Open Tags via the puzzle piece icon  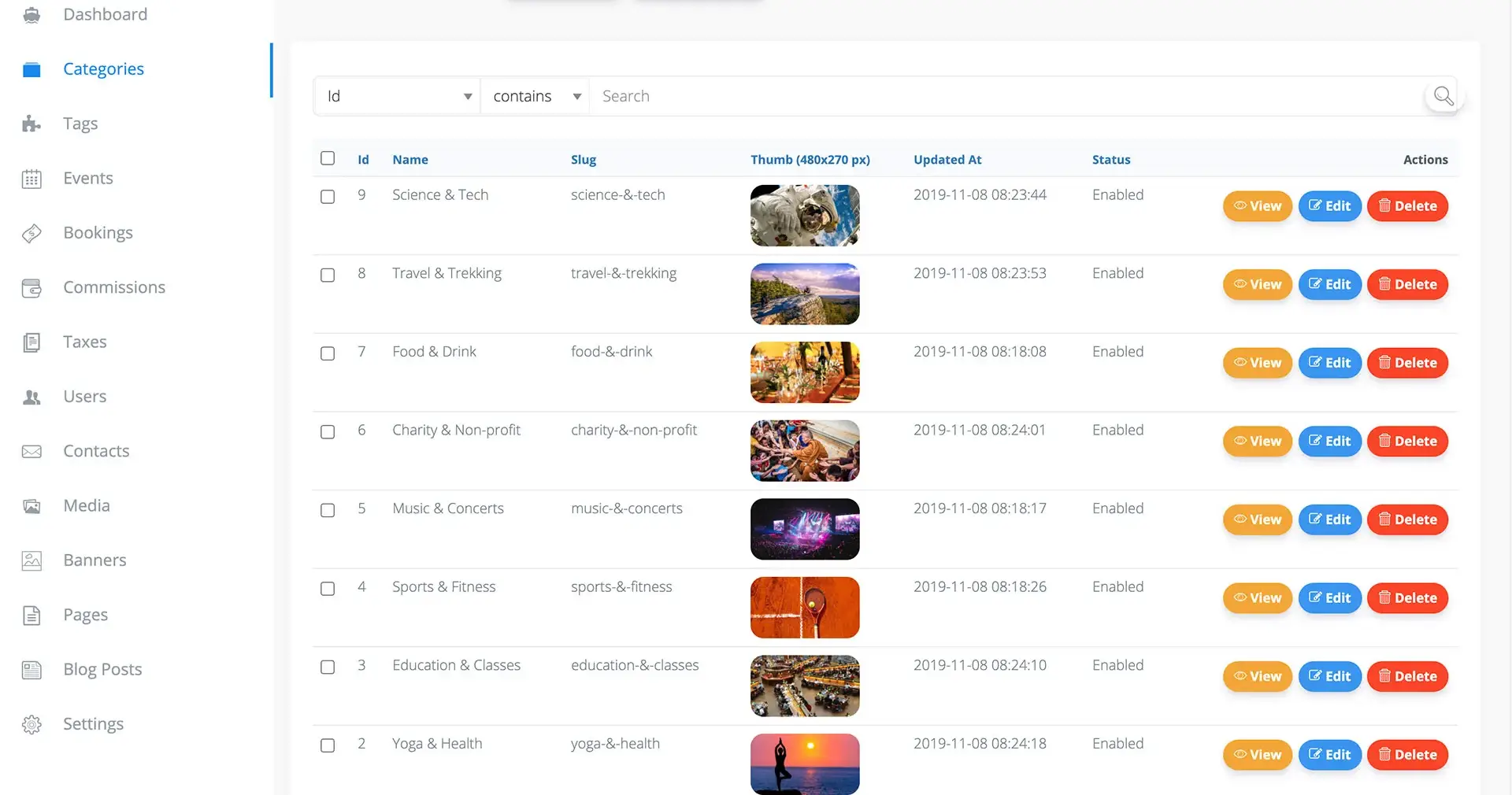click(x=31, y=124)
